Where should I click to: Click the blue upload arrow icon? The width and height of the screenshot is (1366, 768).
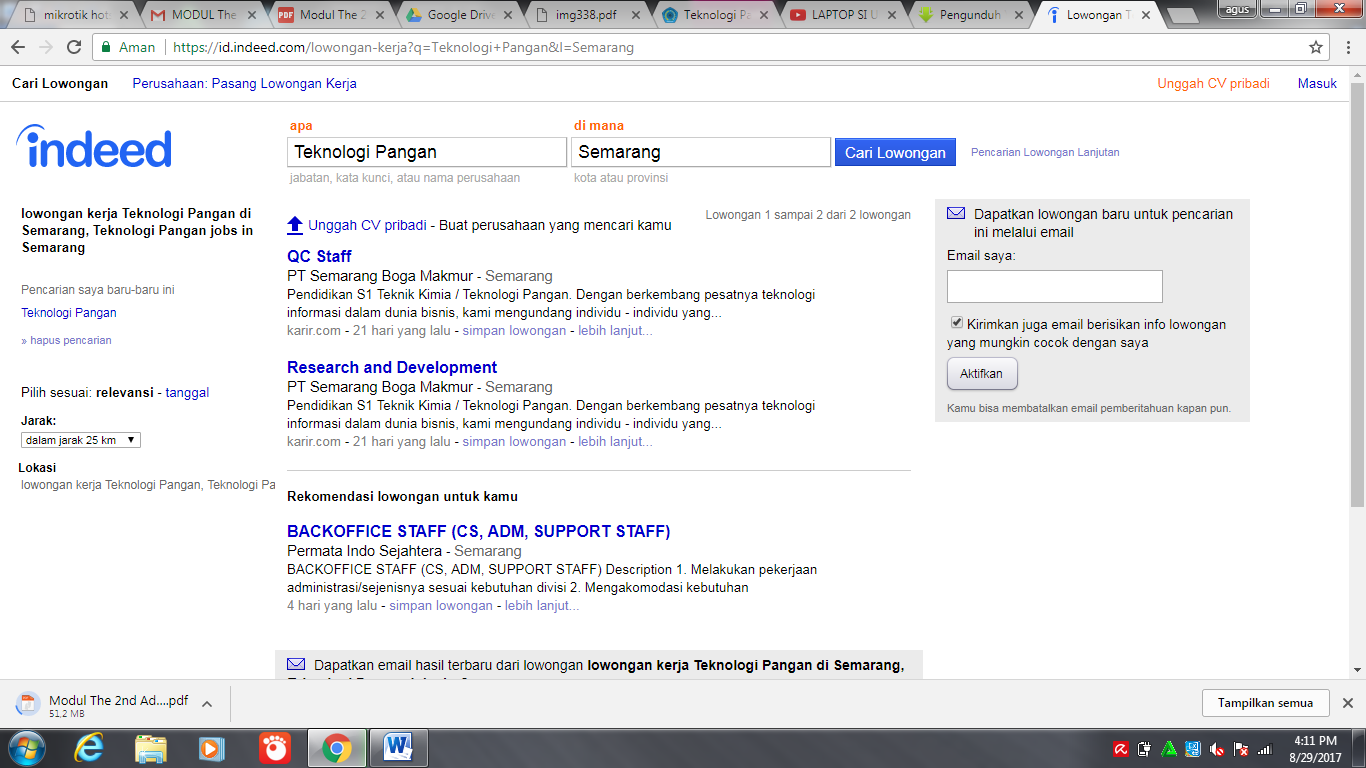point(295,225)
